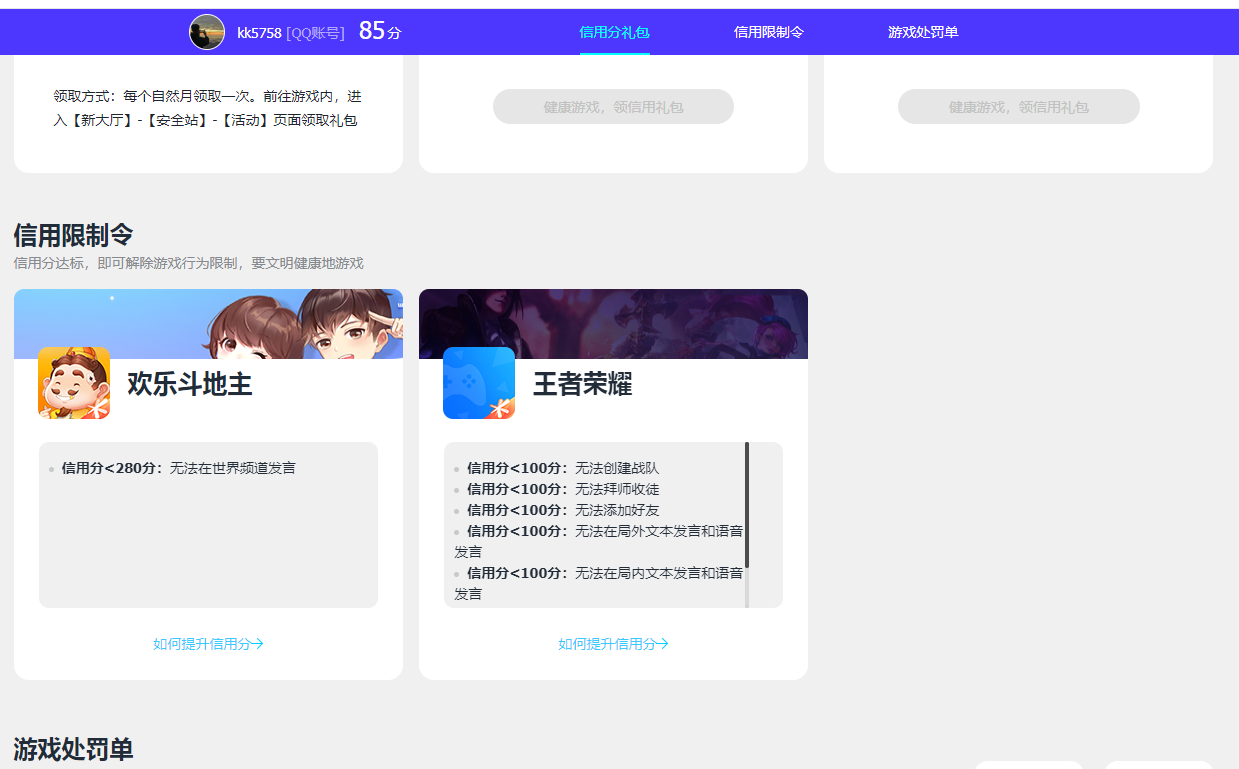Click the 王者荣耀 banner image

coord(613,324)
